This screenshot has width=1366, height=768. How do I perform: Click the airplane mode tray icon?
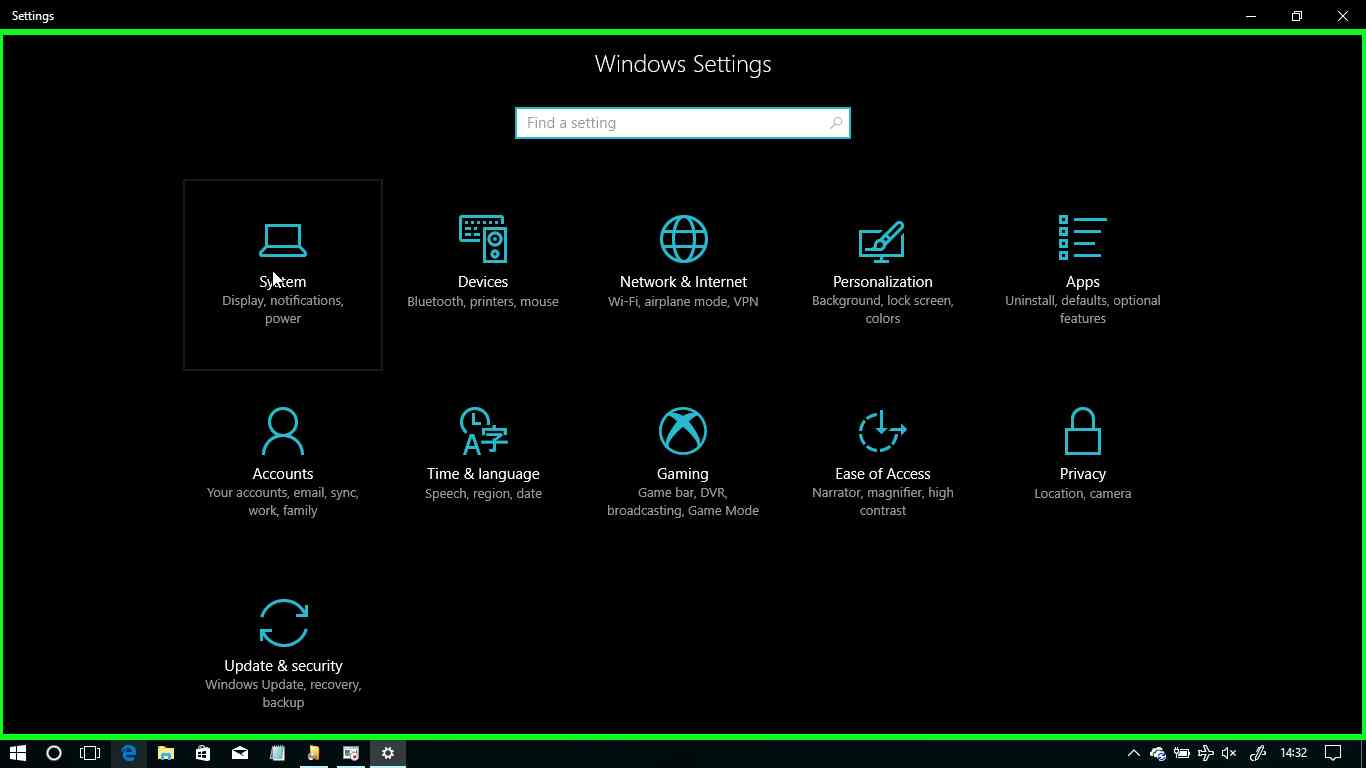1206,753
